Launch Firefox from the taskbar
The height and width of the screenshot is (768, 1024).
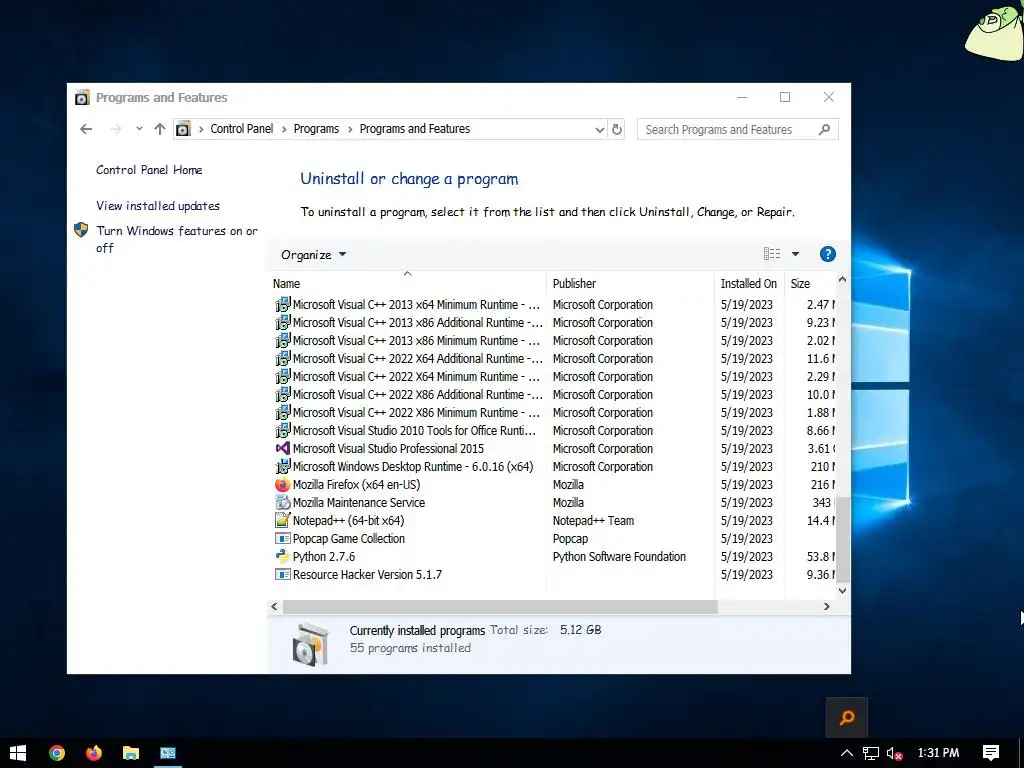click(x=94, y=753)
